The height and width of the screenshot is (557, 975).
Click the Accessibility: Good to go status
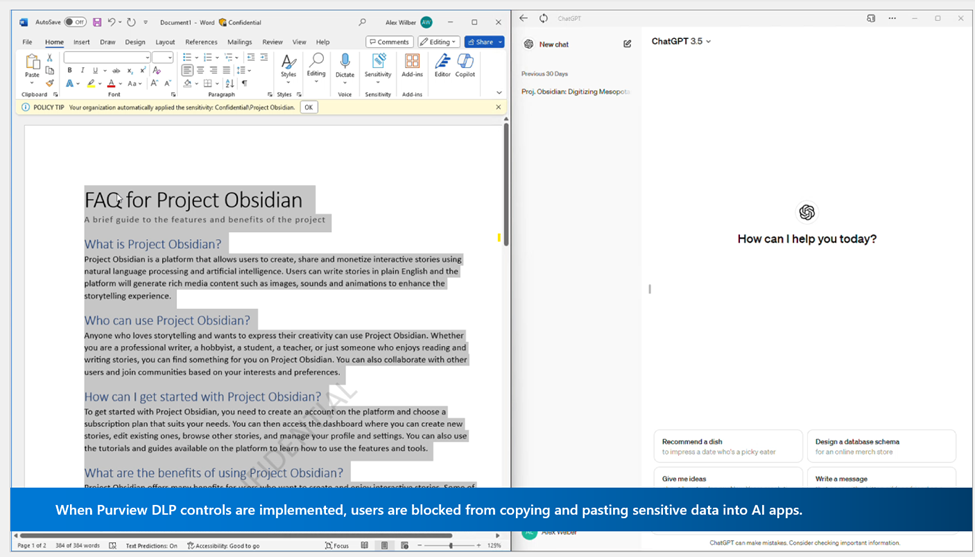223,545
